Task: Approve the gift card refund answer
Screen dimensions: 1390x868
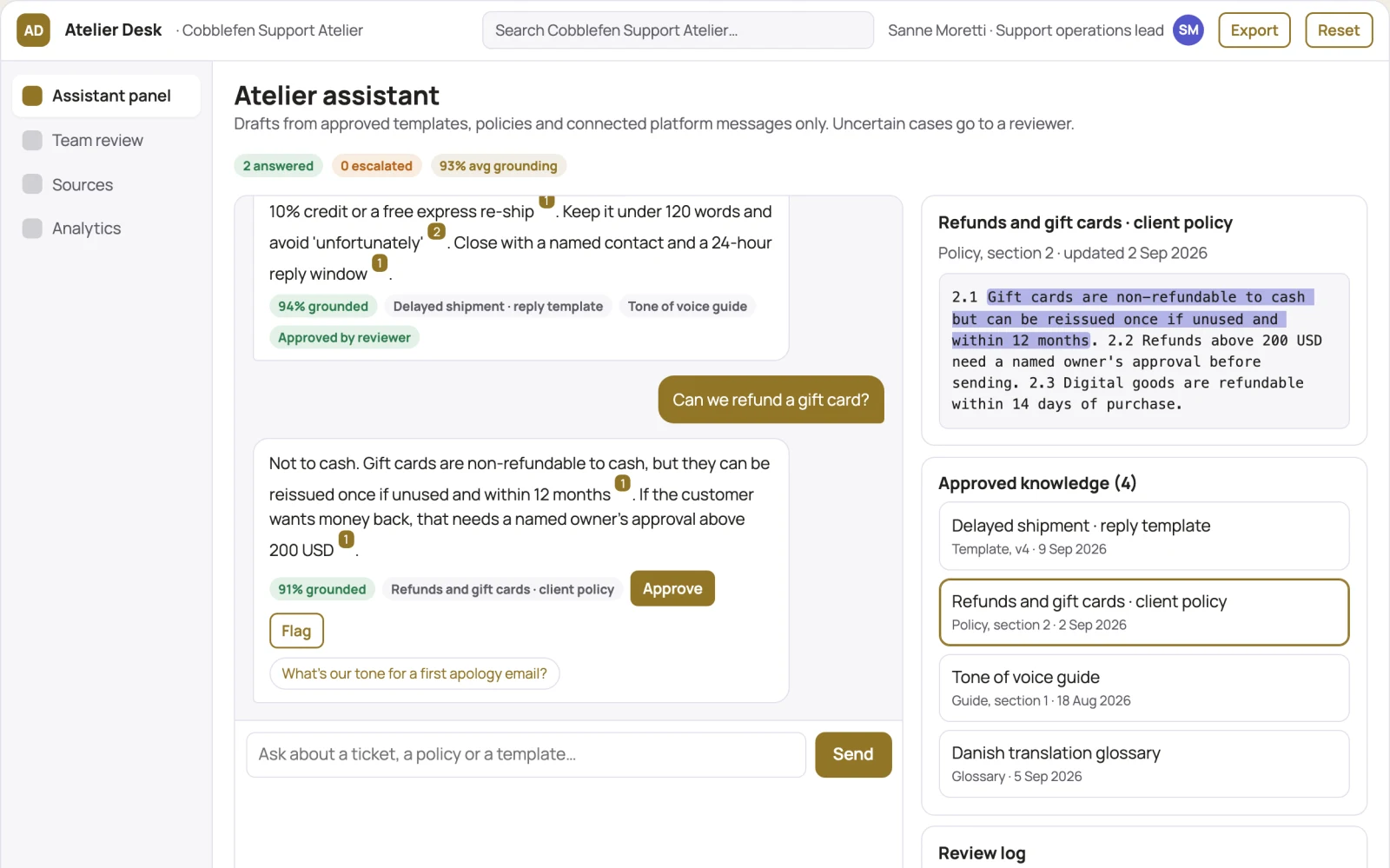Action: coord(672,589)
